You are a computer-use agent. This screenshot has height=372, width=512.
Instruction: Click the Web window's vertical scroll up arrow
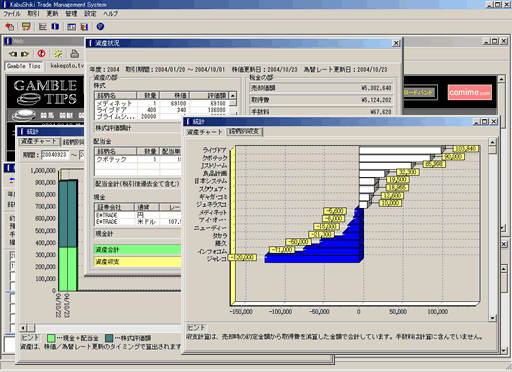pos(502,79)
